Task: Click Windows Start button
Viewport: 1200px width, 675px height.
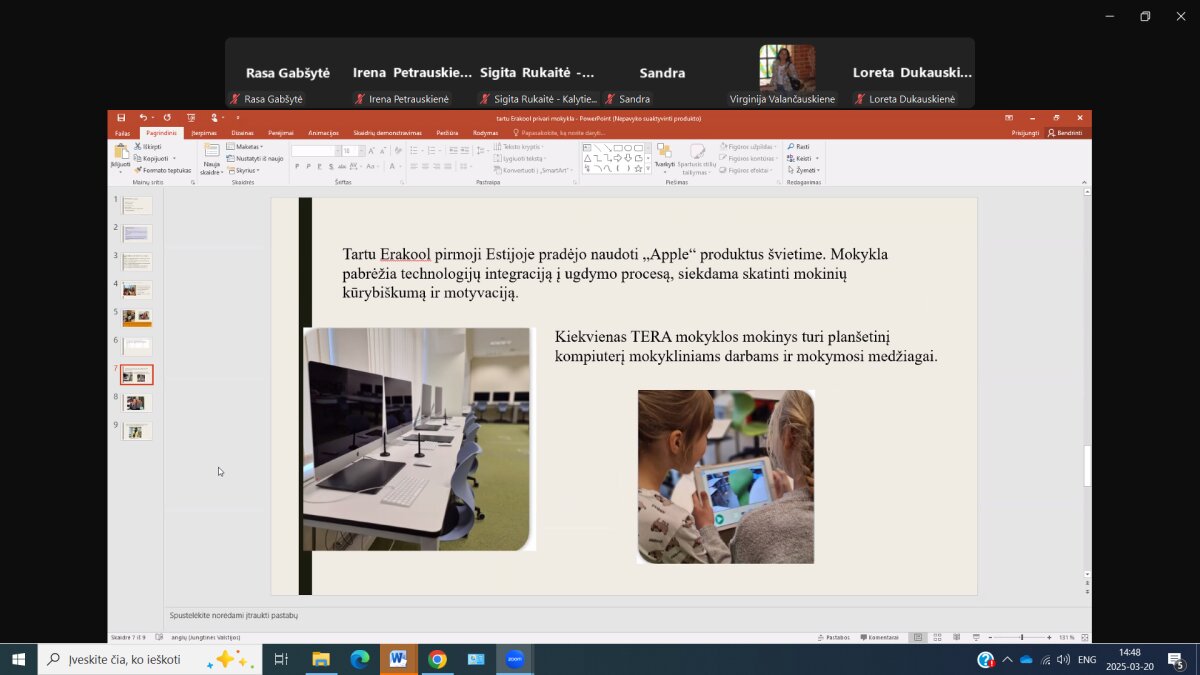Action: (18, 659)
